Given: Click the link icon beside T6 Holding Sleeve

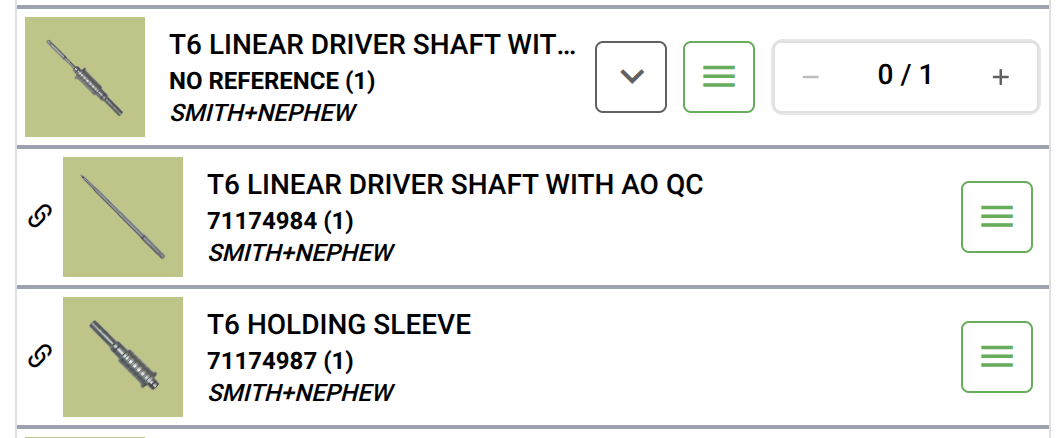Looking at the screenshot, I should pyautogui.click(x=38, y=356).
